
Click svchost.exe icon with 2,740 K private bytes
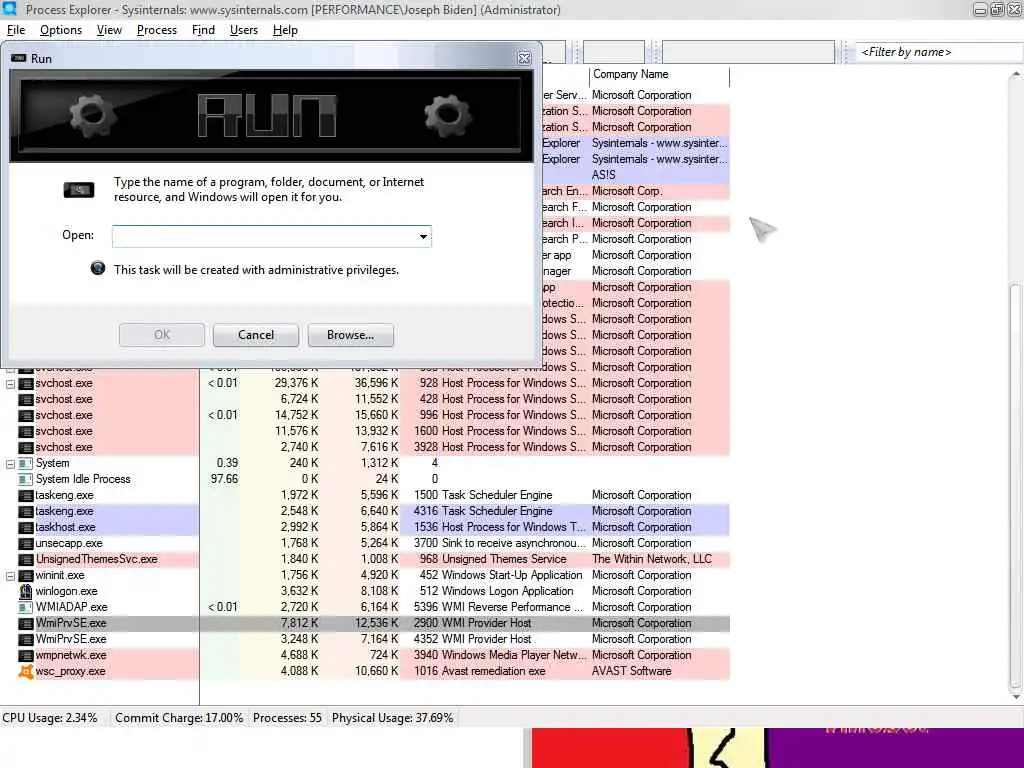(25, 447)
